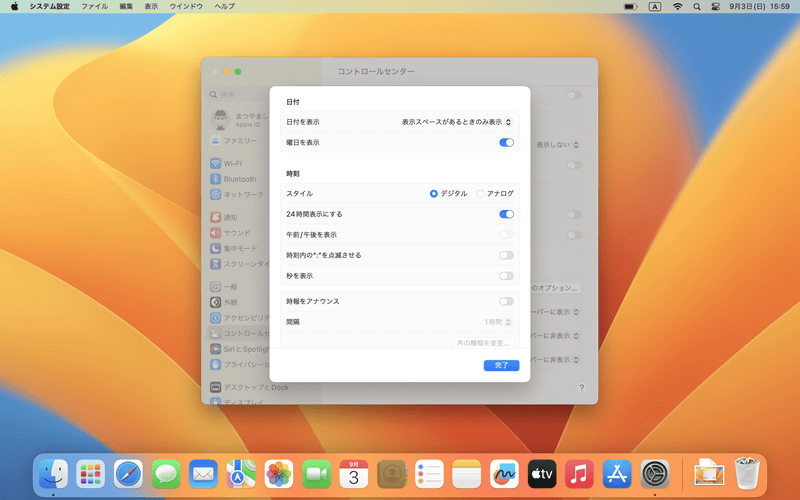Viewport: 800px width, 500px height.
Task: Click the 声の種類を変更 button
Action: [483, 343]
